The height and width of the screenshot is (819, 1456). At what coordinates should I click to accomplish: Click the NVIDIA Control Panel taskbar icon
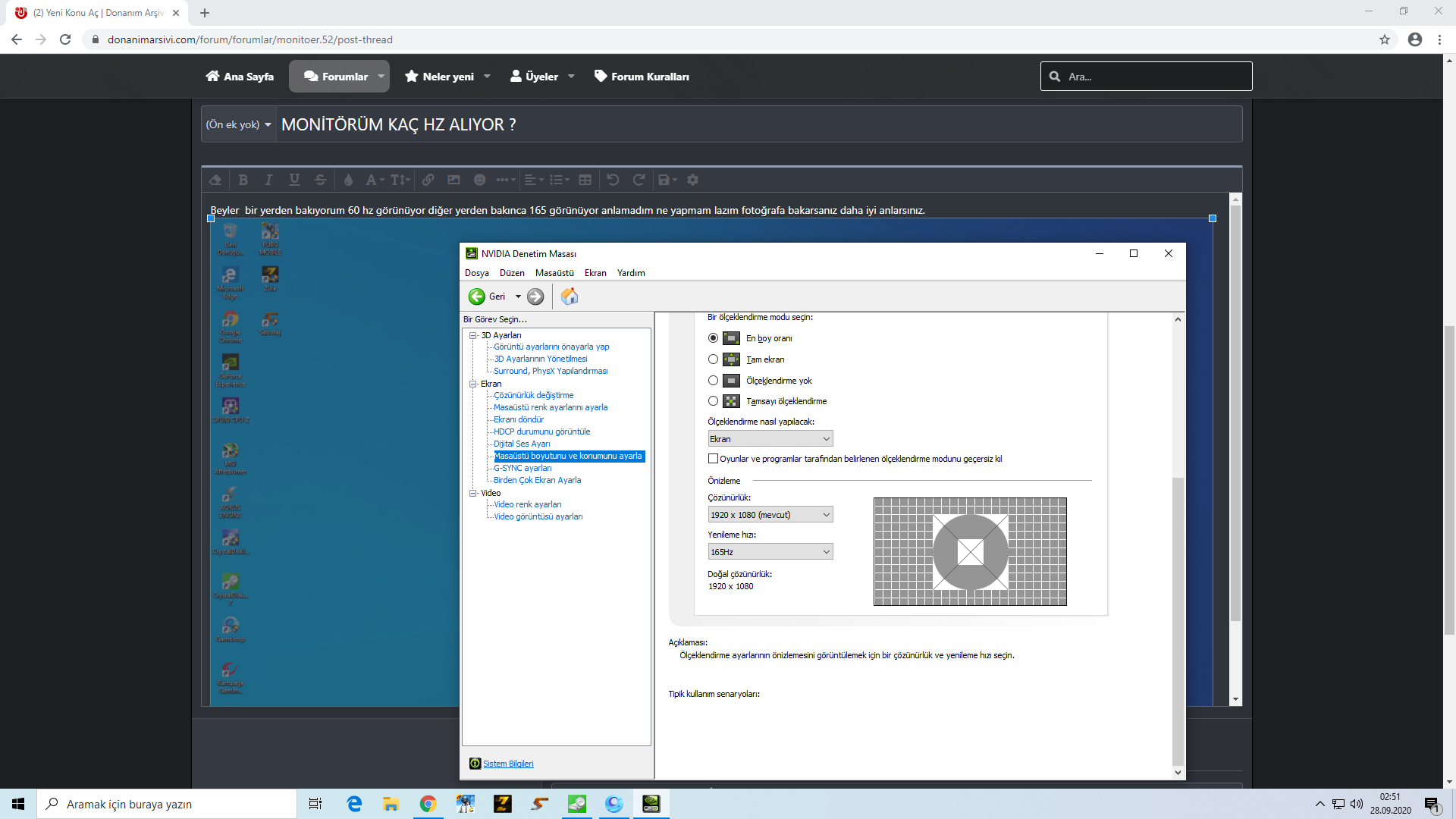coord(651,804)
